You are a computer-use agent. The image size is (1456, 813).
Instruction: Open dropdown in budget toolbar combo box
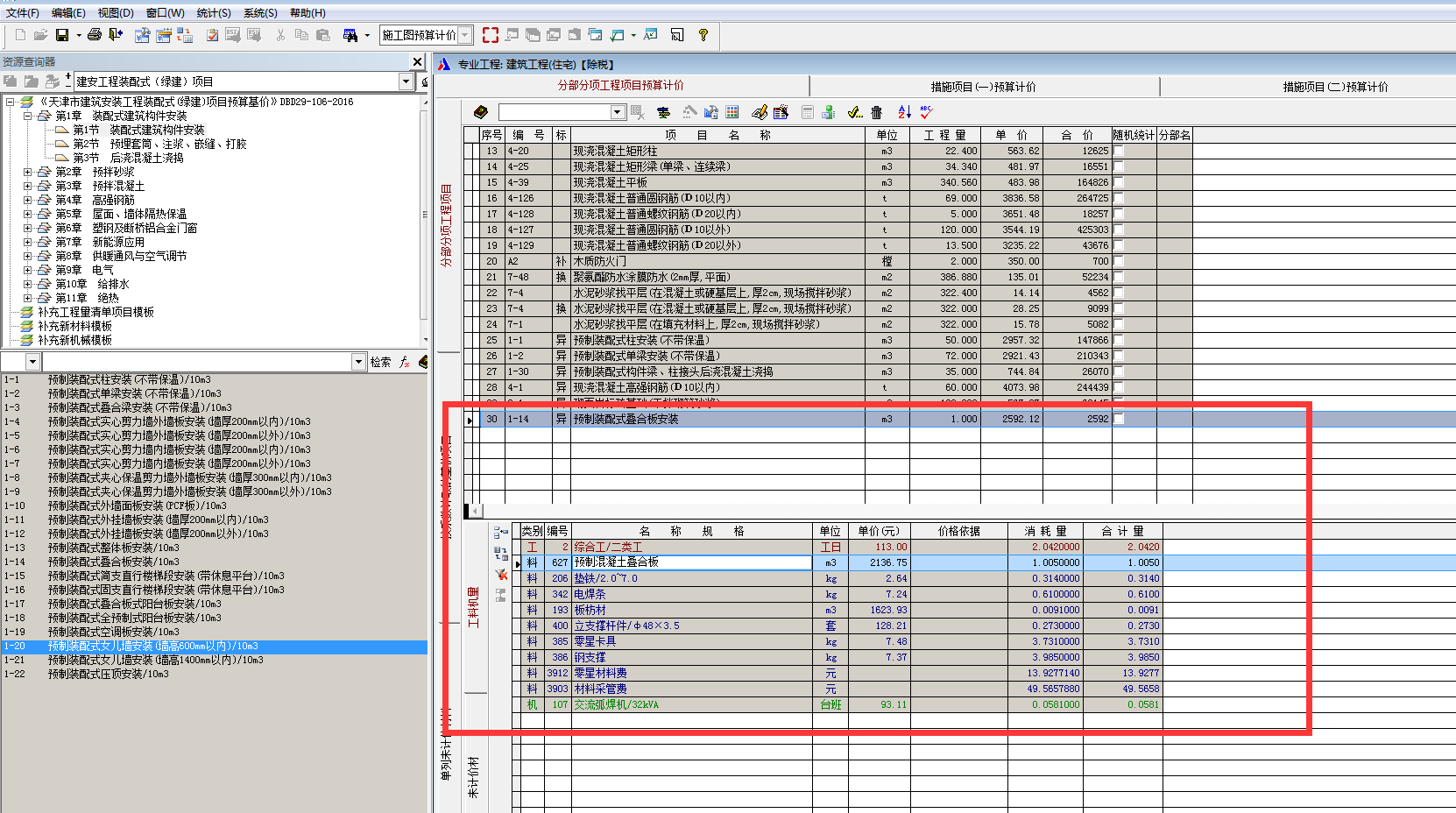point(618,112)
